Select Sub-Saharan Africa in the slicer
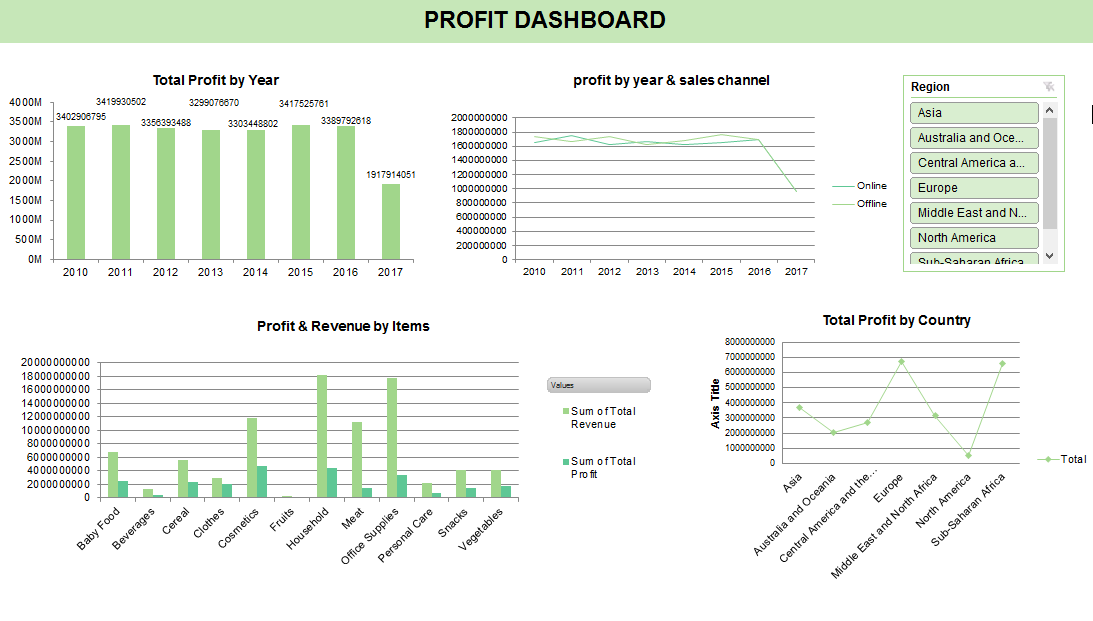The image size is (1093, 621). (974, 259)
